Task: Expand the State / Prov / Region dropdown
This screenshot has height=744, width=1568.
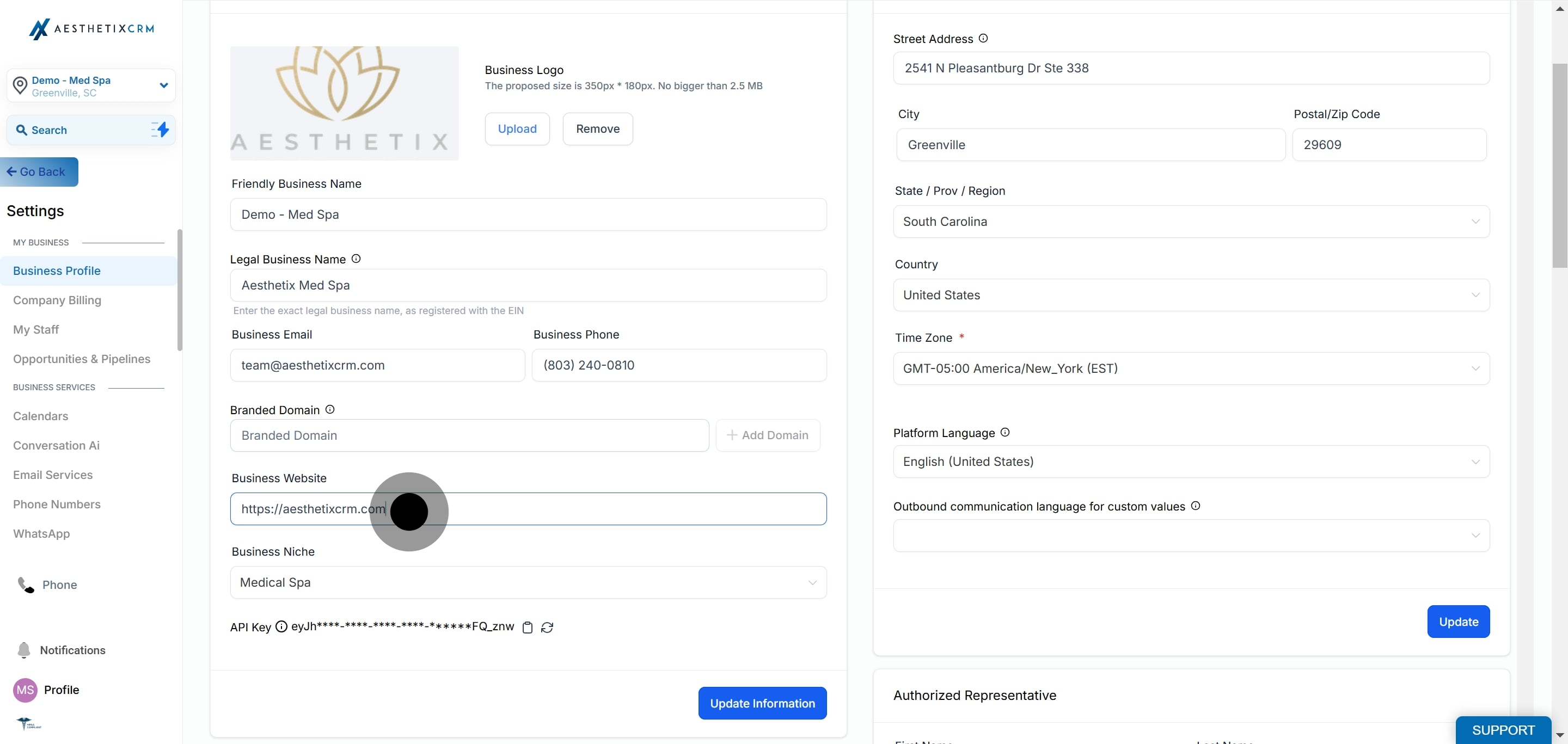Action: pos(1191,222)
